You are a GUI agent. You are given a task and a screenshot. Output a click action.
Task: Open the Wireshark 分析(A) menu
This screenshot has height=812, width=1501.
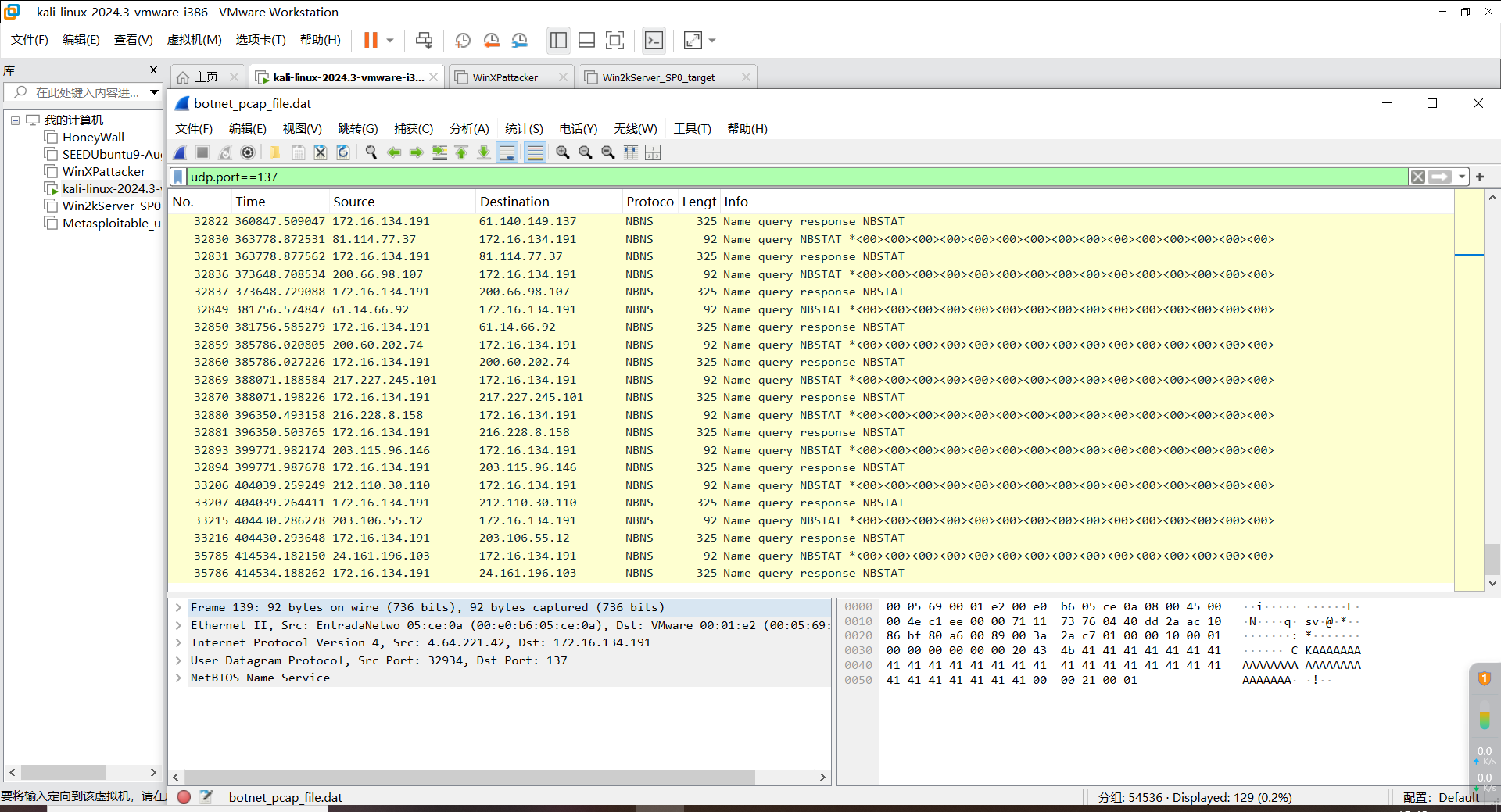coord(469,129)
